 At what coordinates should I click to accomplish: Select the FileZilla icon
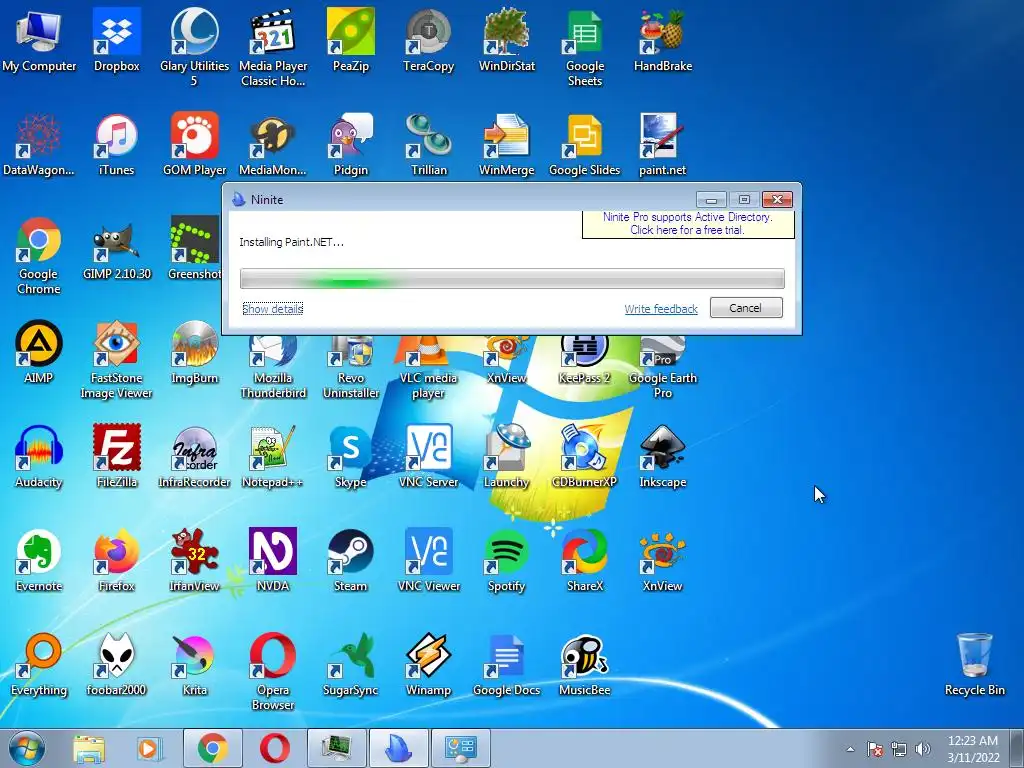[x=116, y=456]
